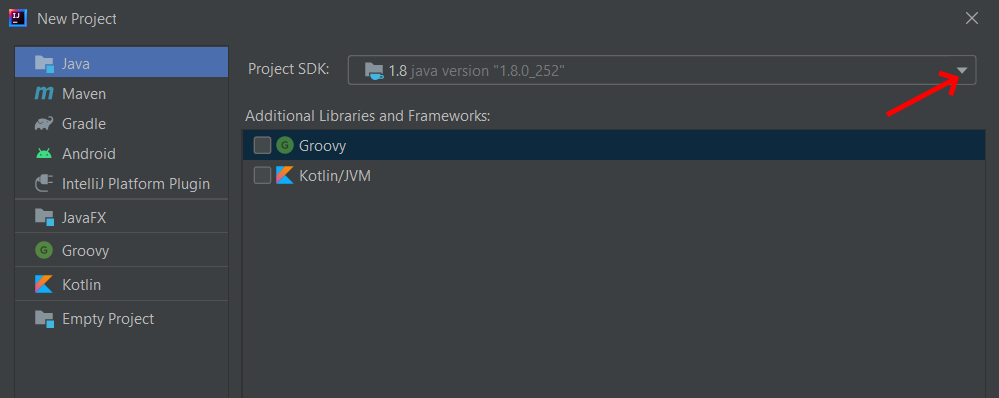Enable the Groovy library checkbox
The width and height of the screenshot is (999, 398).
click(x=262, y=146)
